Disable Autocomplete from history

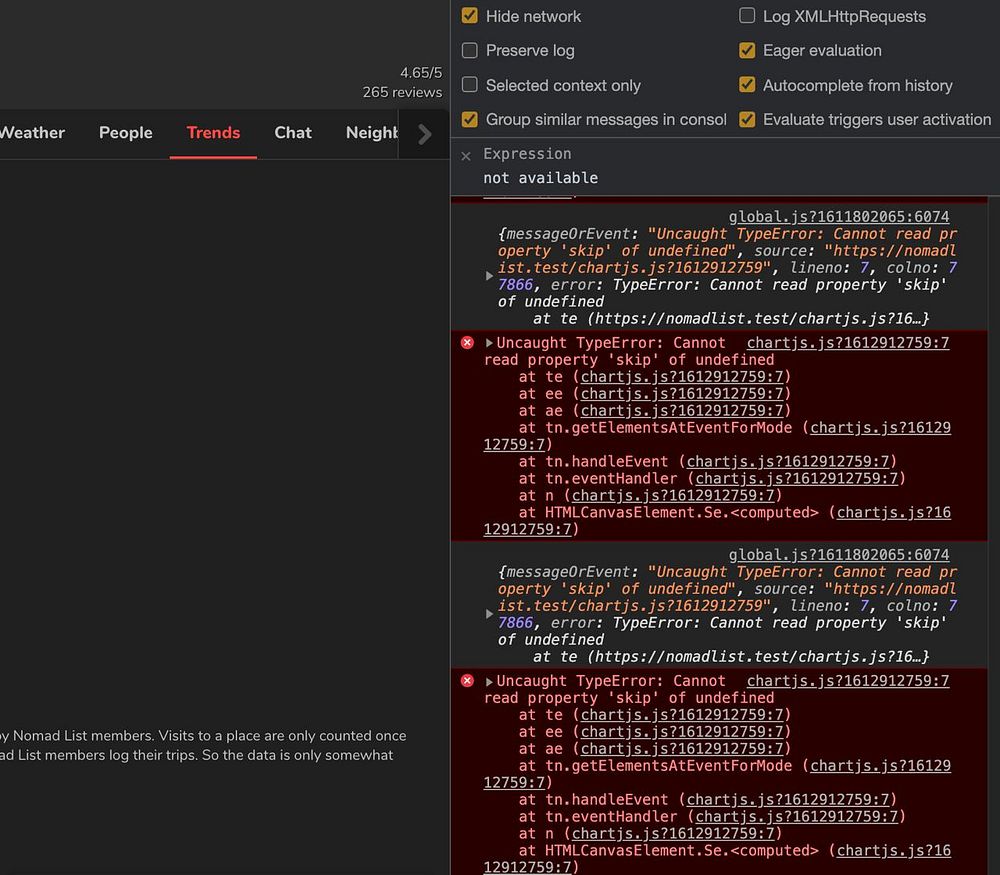[x=747, y=85]
